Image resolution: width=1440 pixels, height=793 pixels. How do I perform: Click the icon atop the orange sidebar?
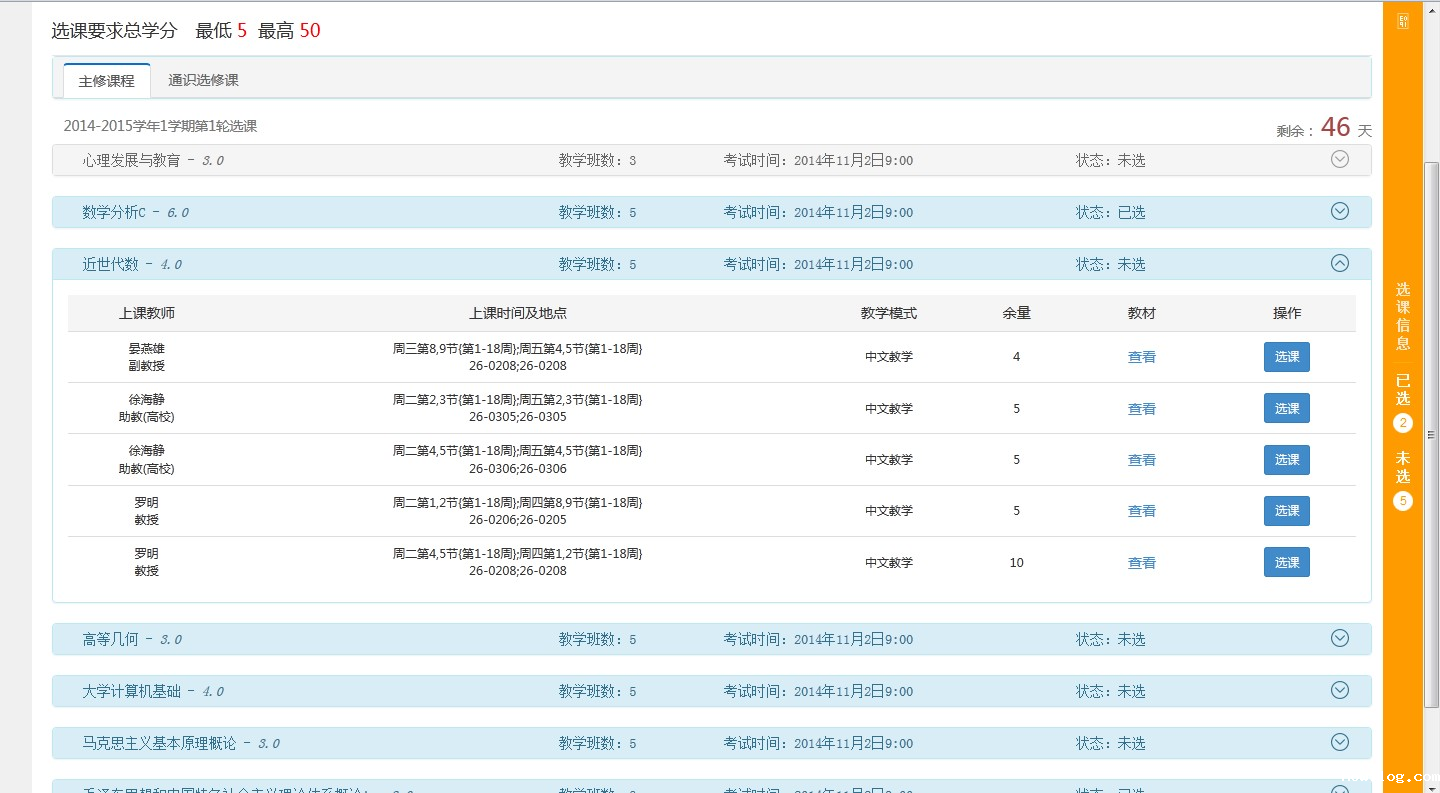pos(1403,22)
